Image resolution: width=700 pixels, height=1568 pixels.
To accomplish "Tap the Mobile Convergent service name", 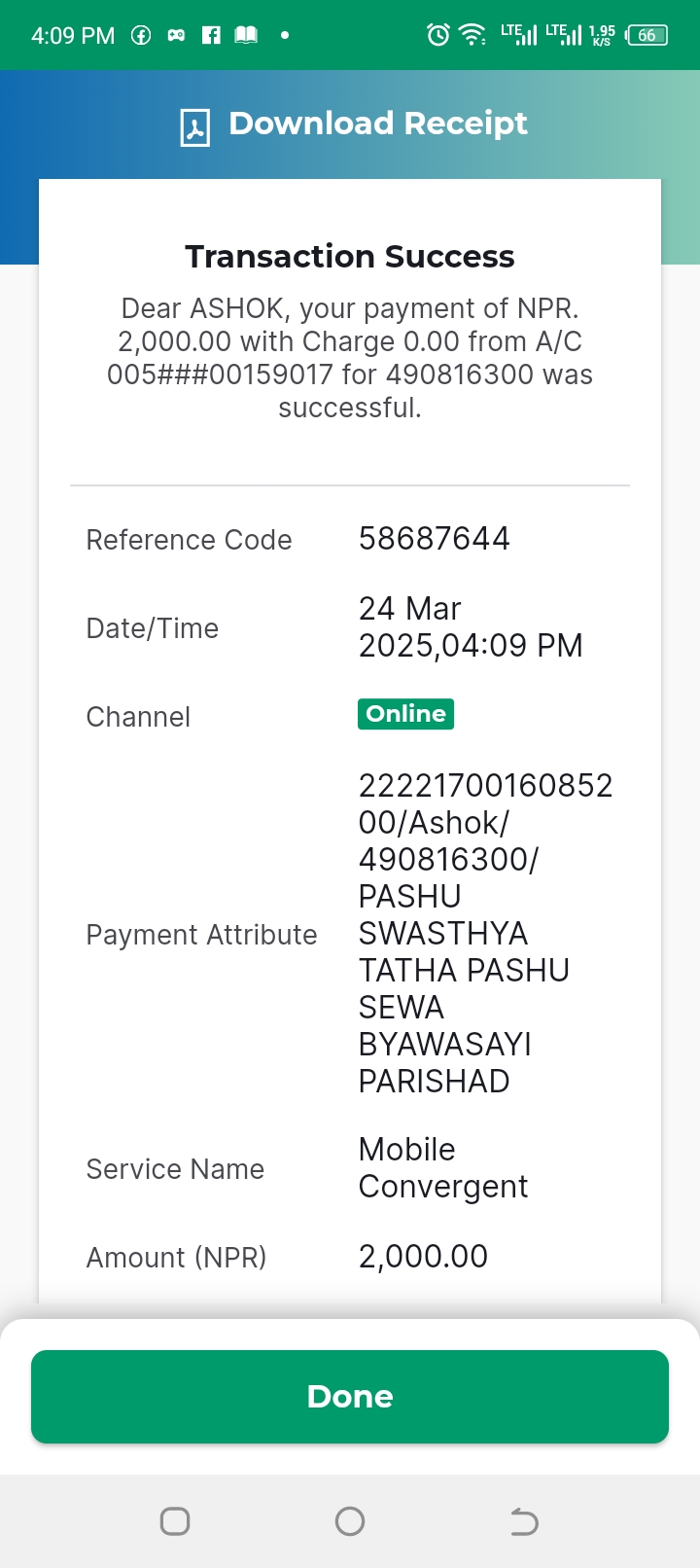I will tap(443, 1167).
